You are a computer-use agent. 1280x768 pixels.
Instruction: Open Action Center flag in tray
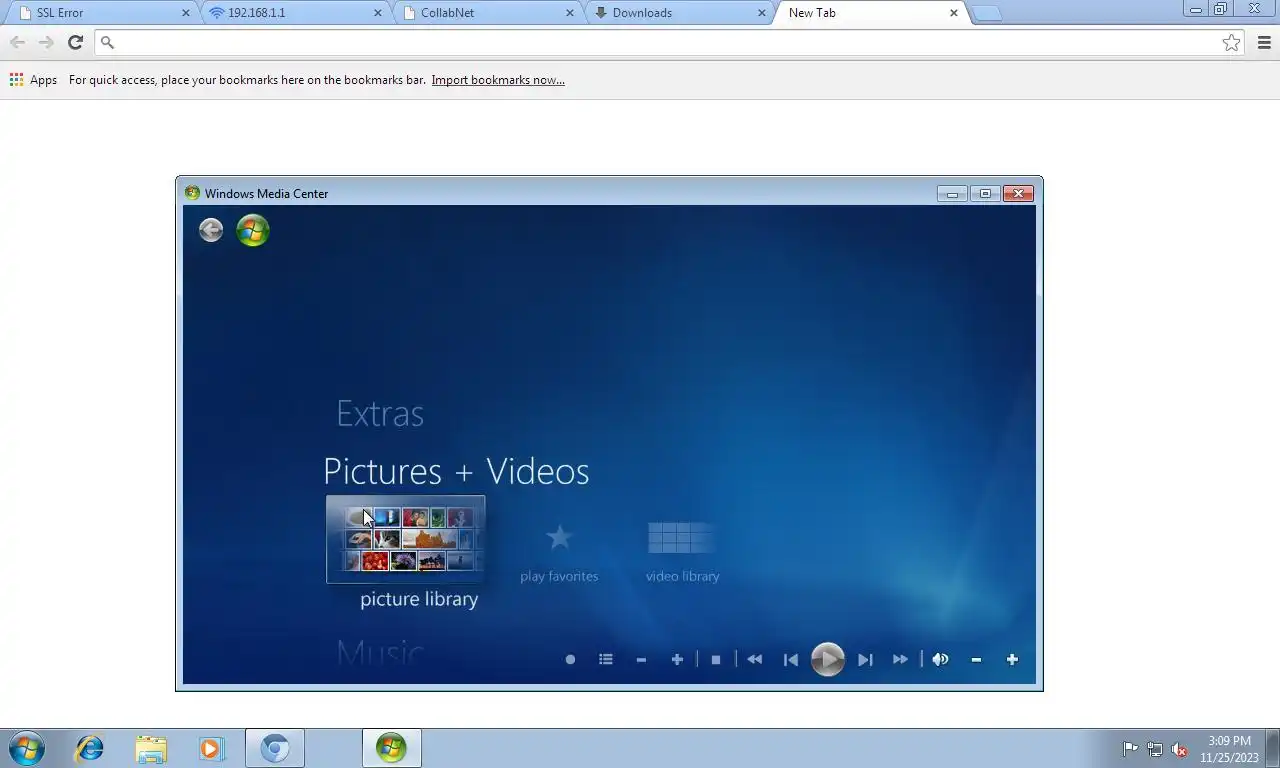click(1130, 749)
